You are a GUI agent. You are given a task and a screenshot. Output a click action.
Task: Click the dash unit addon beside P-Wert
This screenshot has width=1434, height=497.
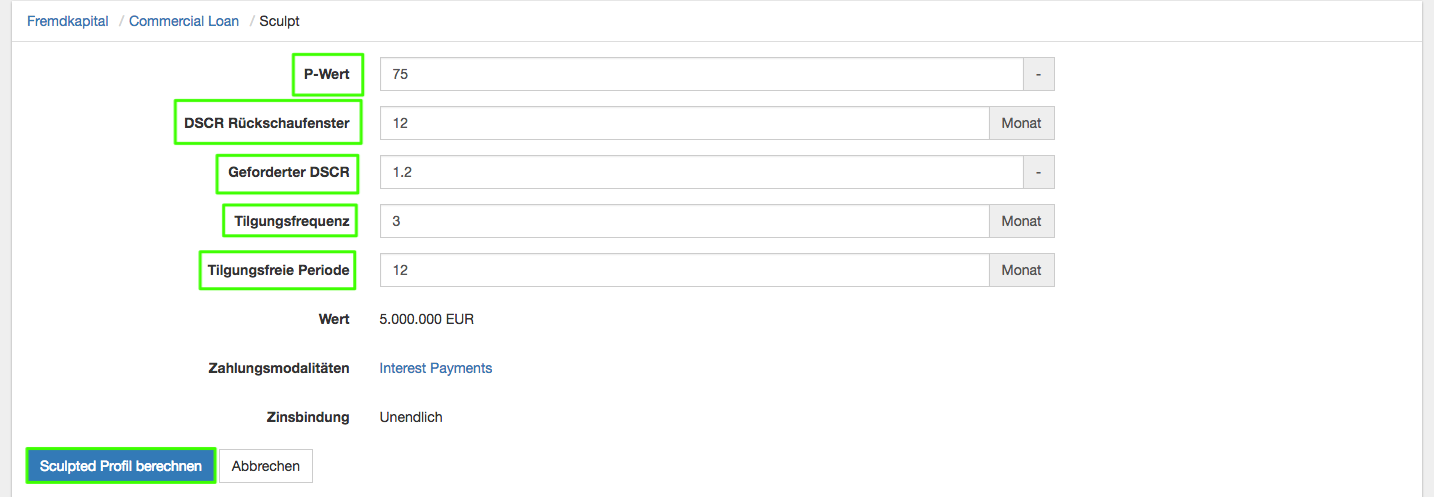pos(1038,74)
